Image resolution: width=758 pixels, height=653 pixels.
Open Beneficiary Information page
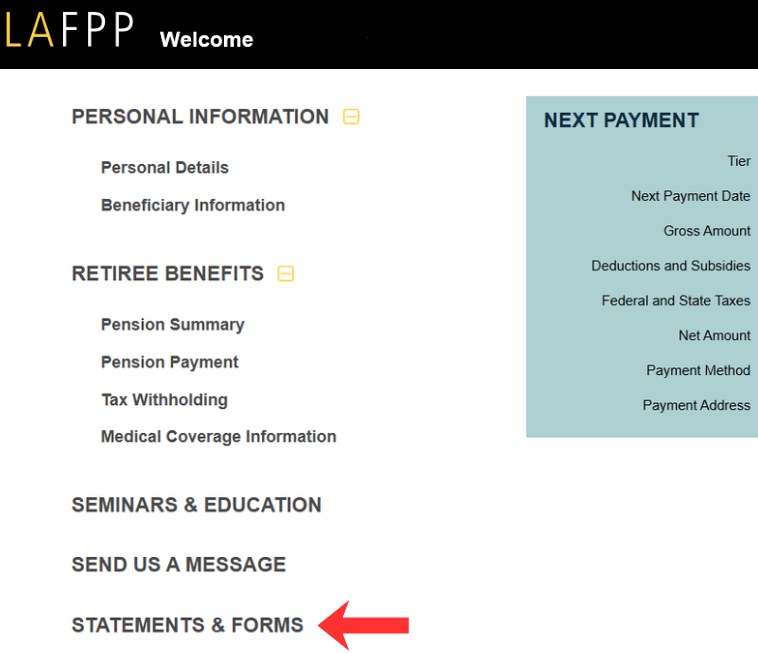(193, 205)
